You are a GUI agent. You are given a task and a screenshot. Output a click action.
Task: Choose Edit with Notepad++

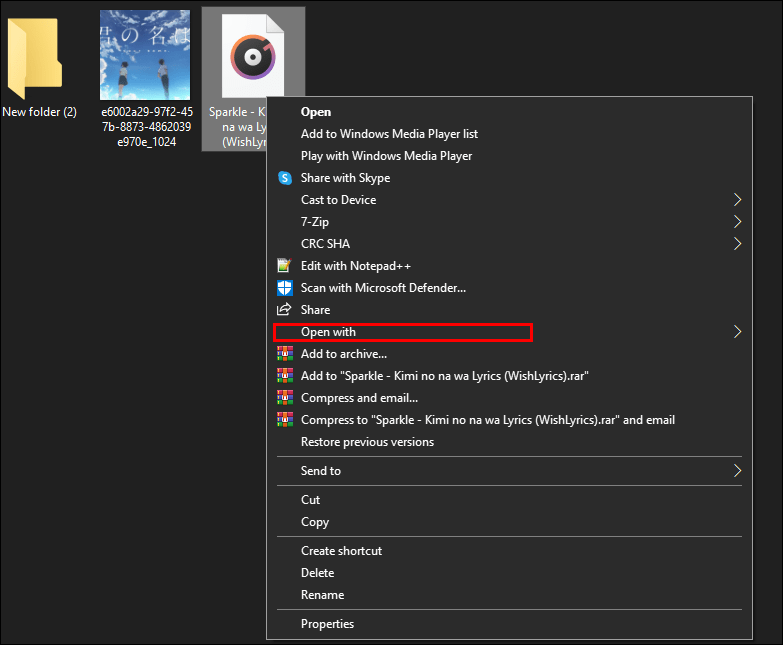pyautogui.click(x=509, y=266)
